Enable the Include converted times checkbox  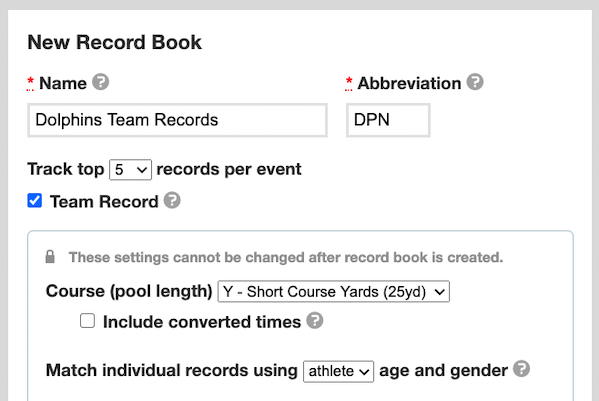[x=87, y=321]
